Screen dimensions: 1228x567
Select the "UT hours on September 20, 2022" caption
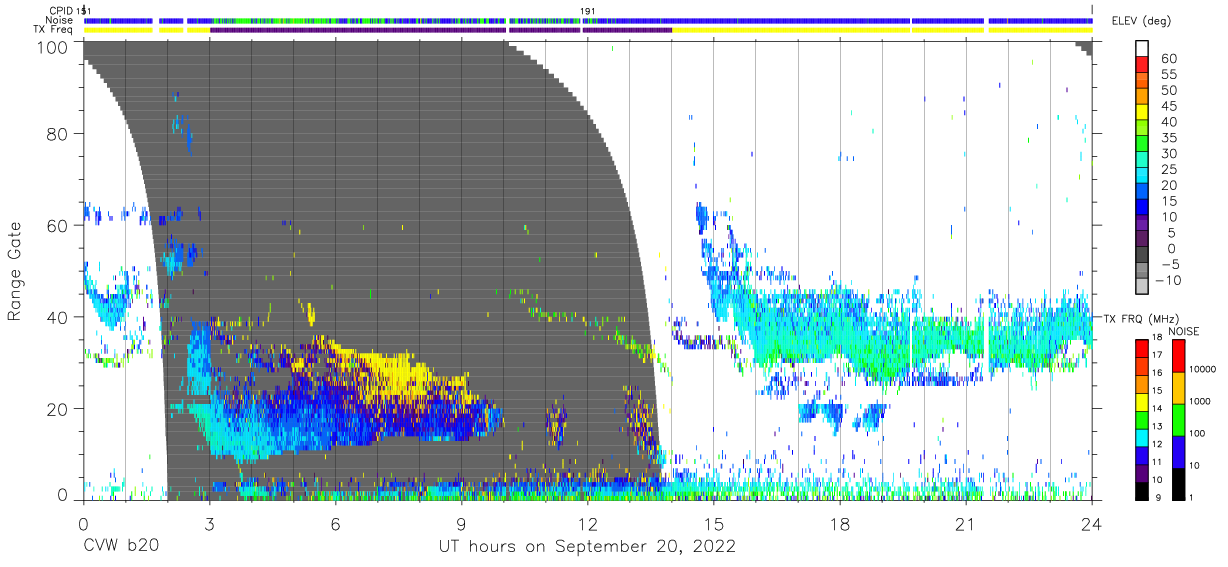tap(587, 547)
